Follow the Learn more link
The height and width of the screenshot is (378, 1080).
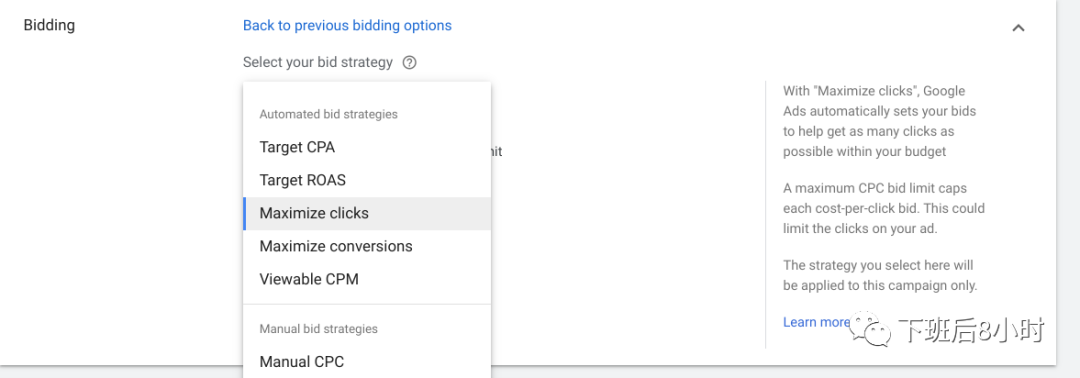point(816,322)
